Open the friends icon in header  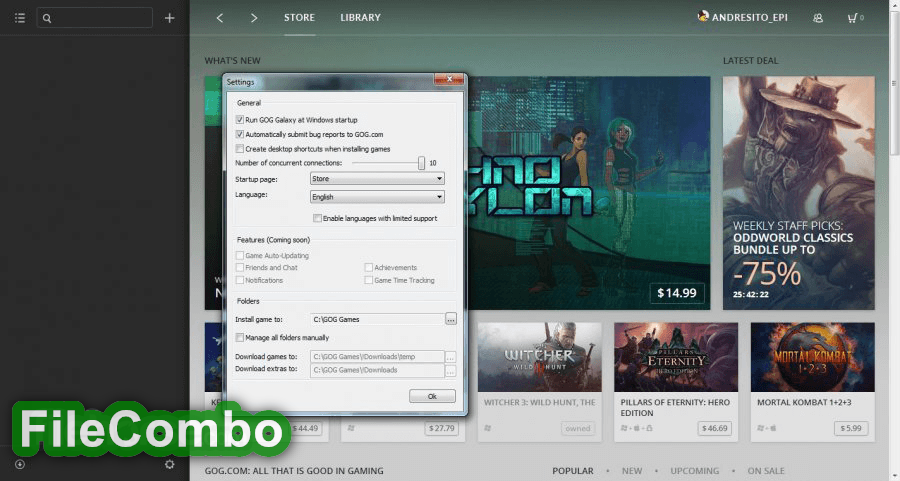[x=818, y=18]
